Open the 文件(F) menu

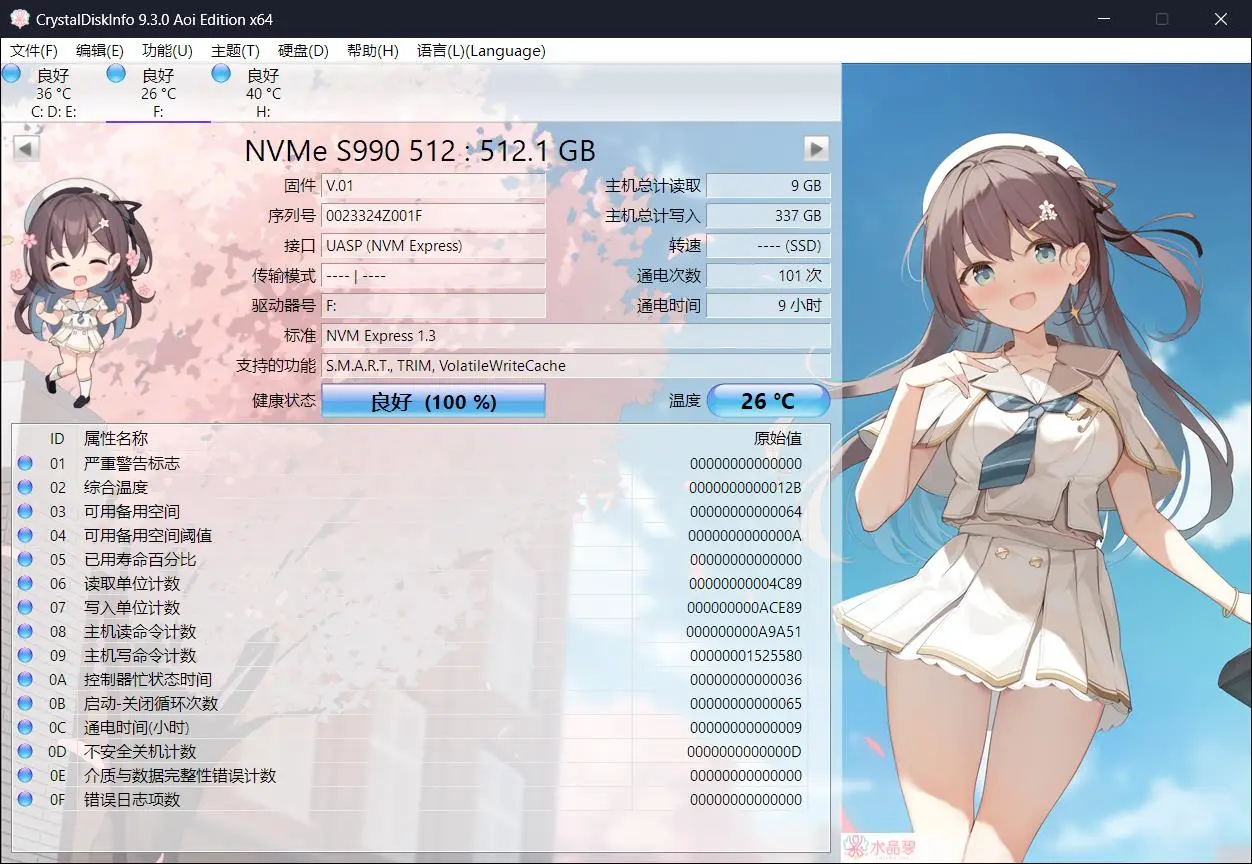pos(34,51)
